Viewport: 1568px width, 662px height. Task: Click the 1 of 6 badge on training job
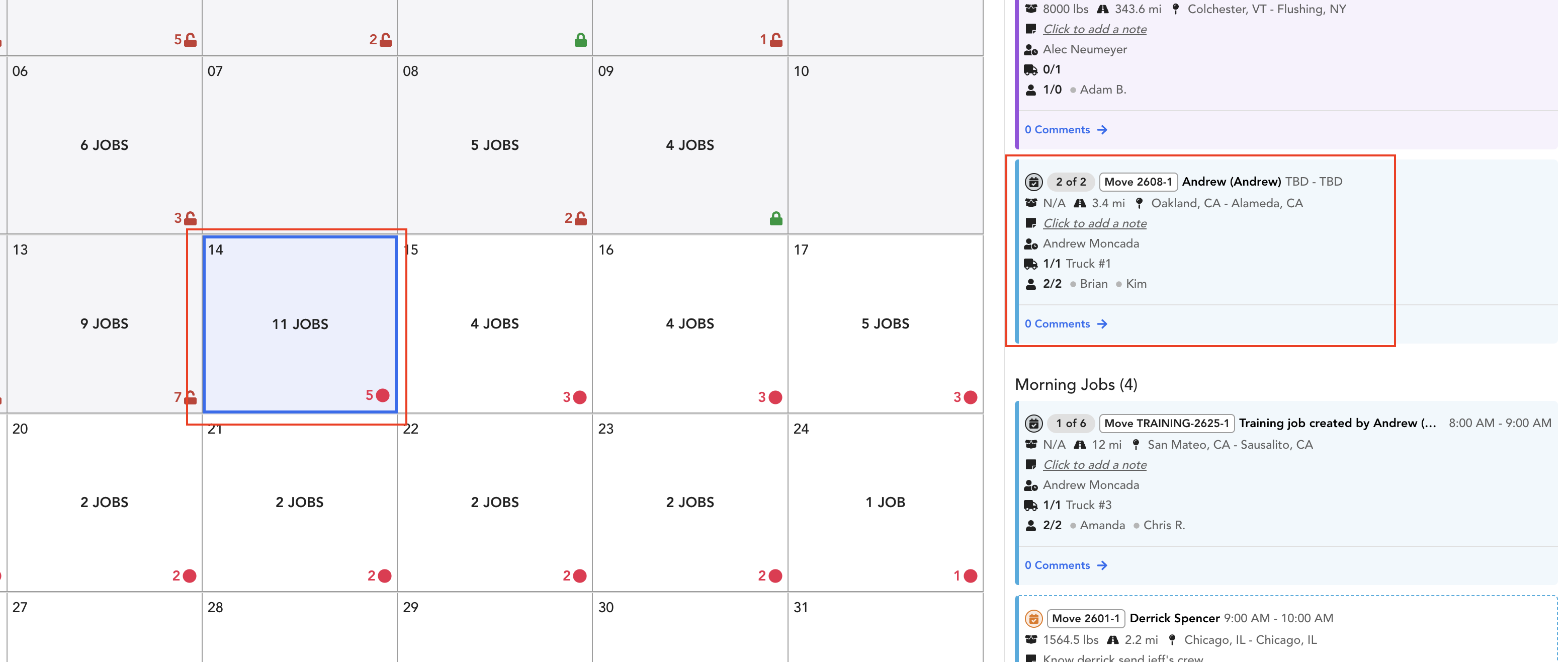[x=1071, y=423]
